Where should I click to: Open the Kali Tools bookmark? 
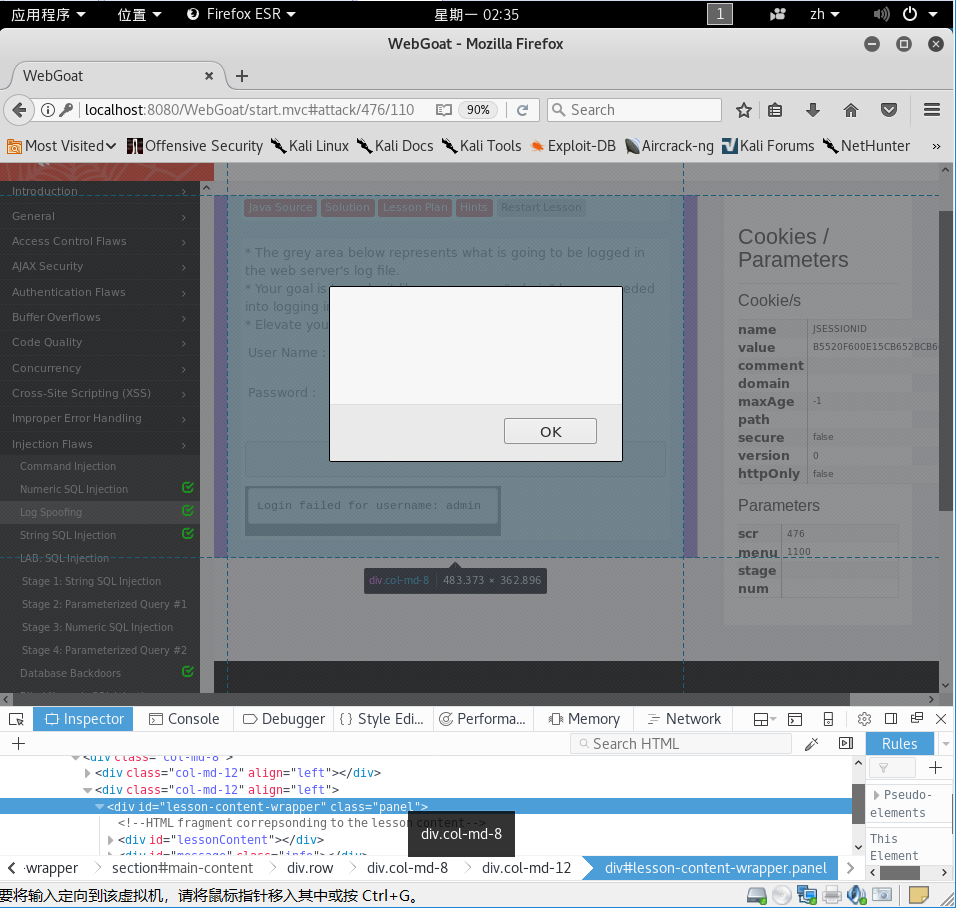click(482, 146)
